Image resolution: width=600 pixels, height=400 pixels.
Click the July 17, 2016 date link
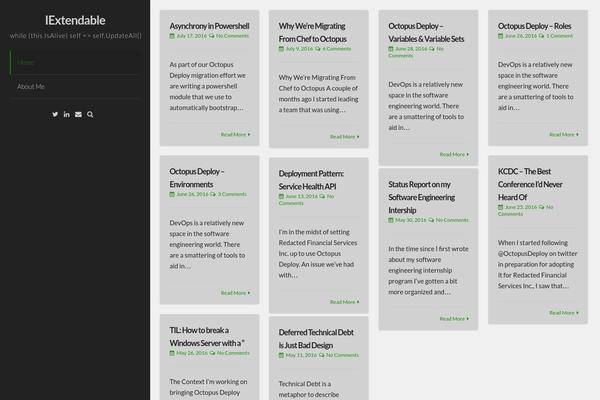click(191, 36)
